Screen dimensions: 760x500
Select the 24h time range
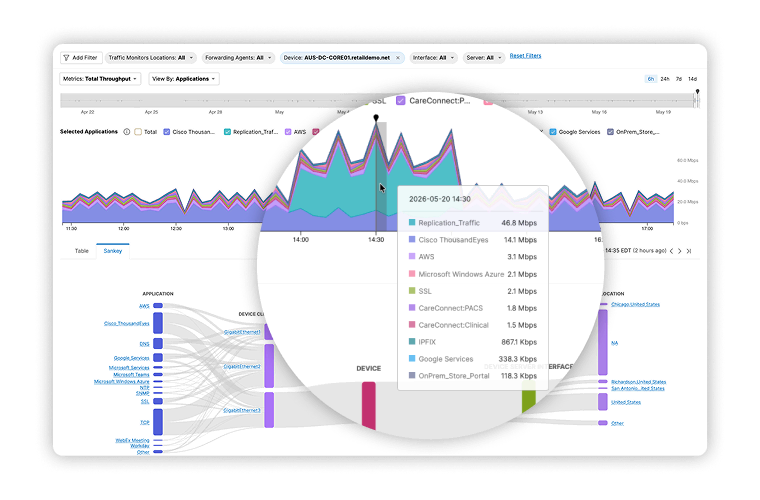tap(665, 79)
